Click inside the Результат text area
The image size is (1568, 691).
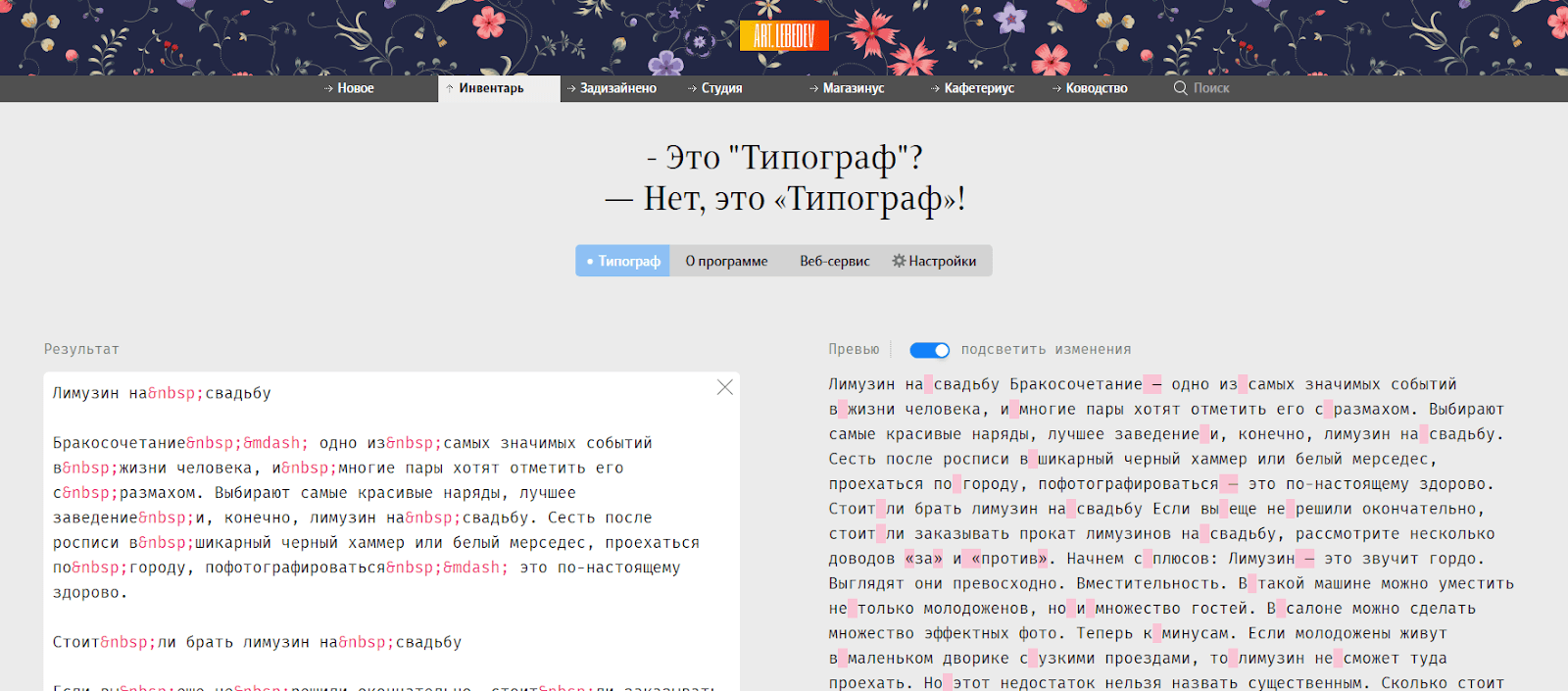pos(392,531)
